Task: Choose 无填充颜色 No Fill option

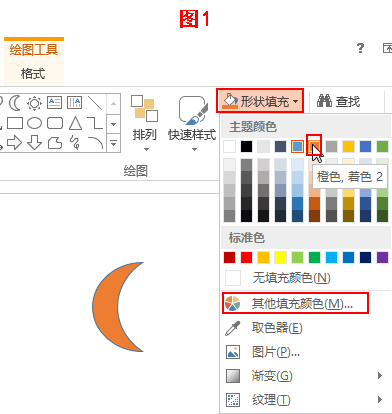Action: [291, 277]
